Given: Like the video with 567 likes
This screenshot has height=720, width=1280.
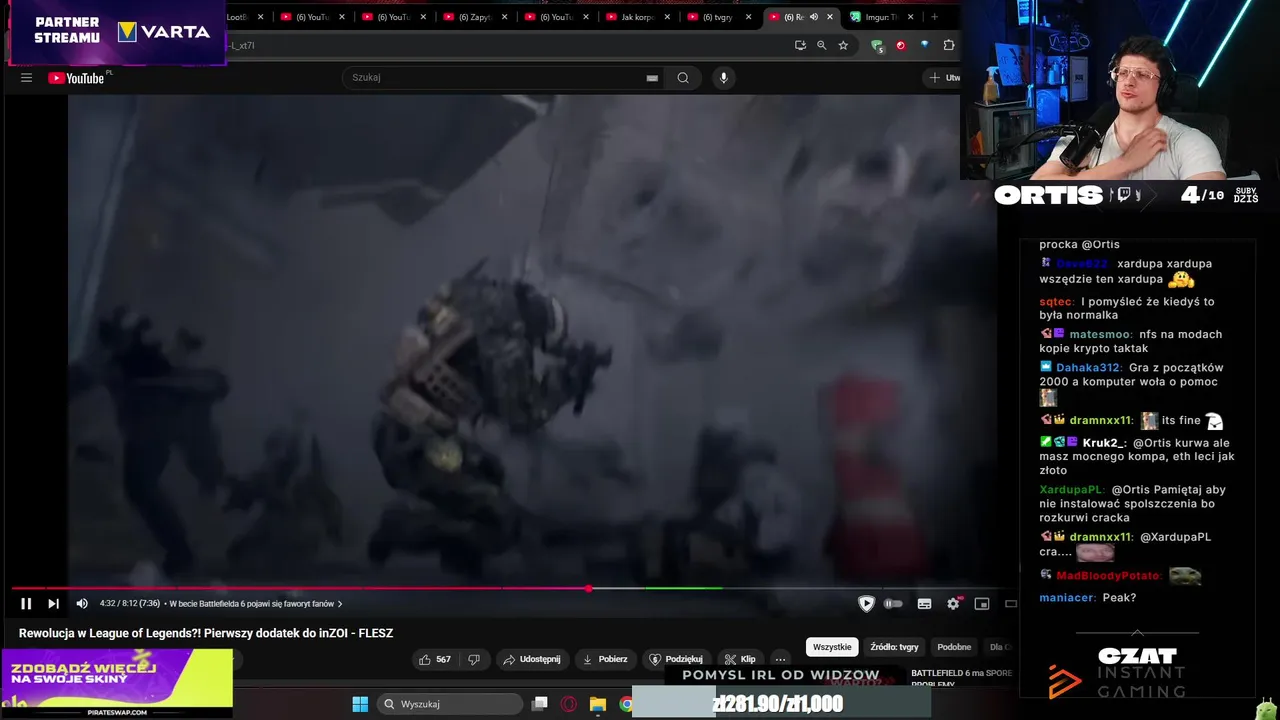Looking at the screenshot, I should (435, 659).
